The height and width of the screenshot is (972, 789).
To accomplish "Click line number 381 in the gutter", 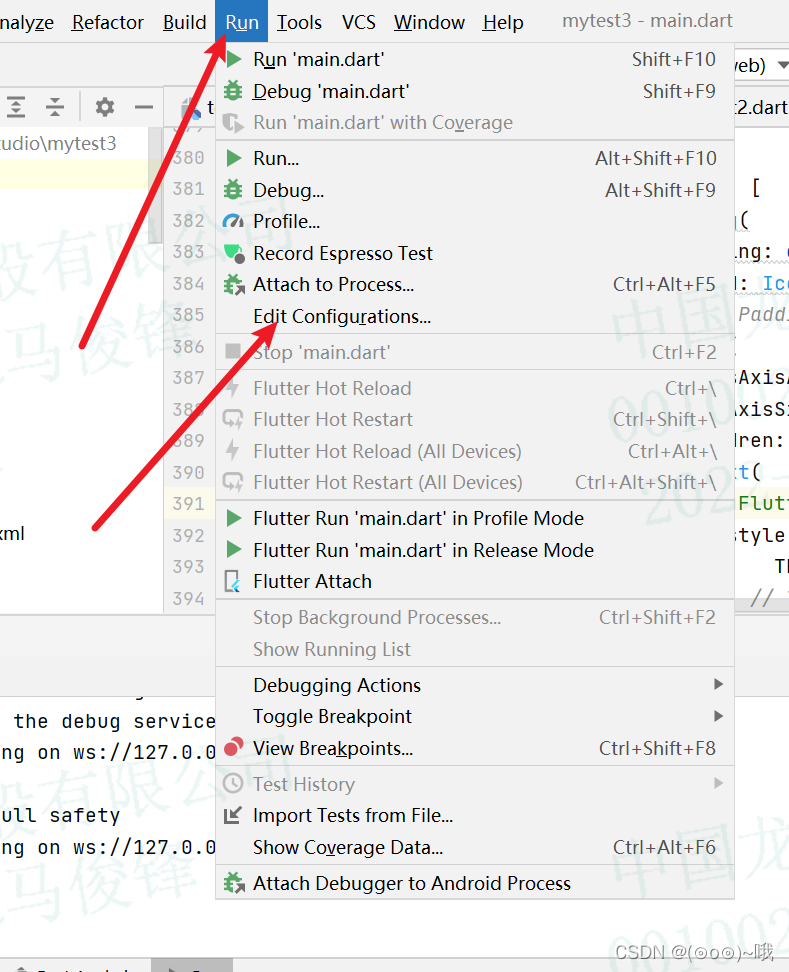I will coord(188,188).
